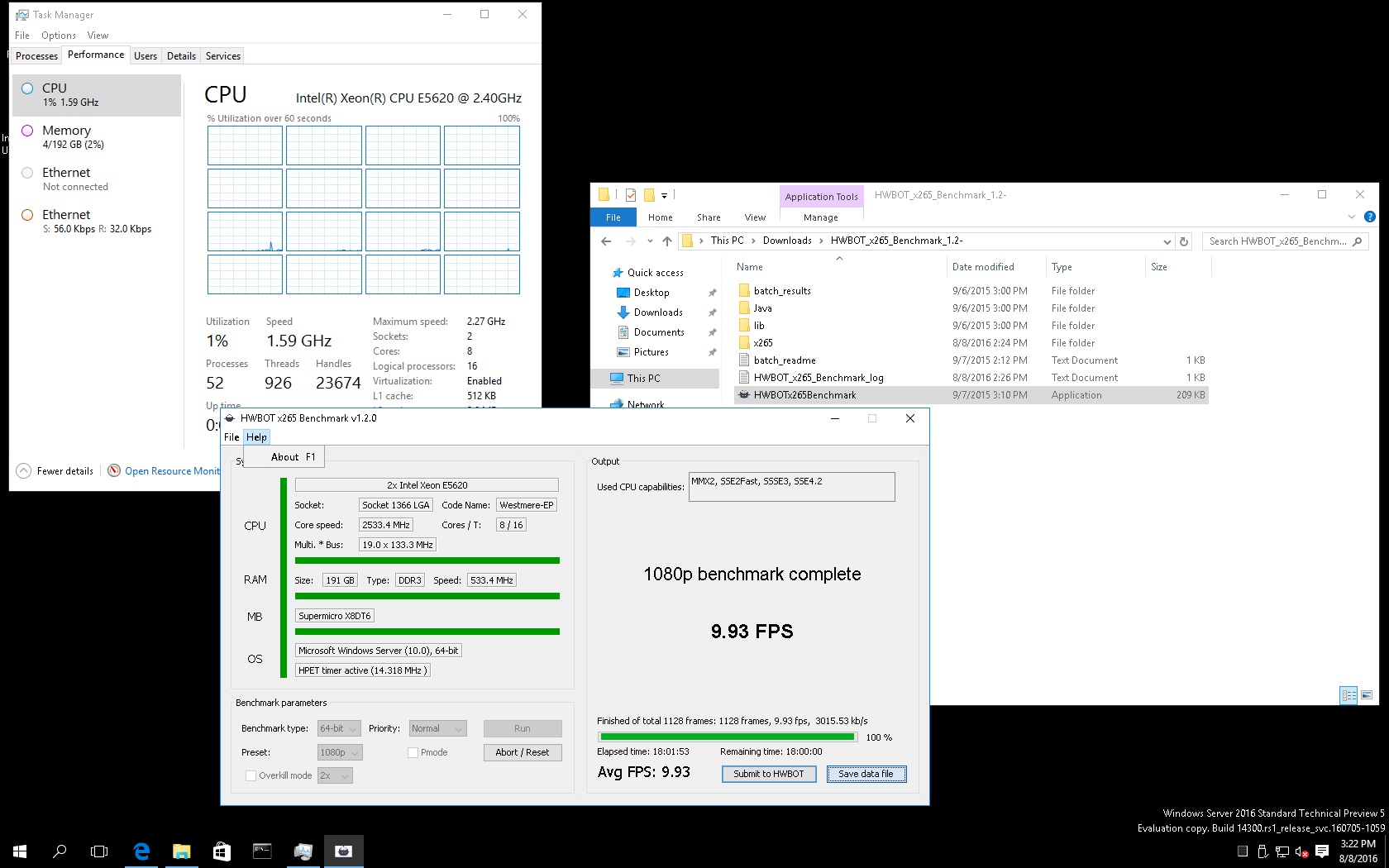Viewport: 1389px width, 868px height.
Task: Click Explorer title bar properties checkmark icon
Action: pos(631,195)
